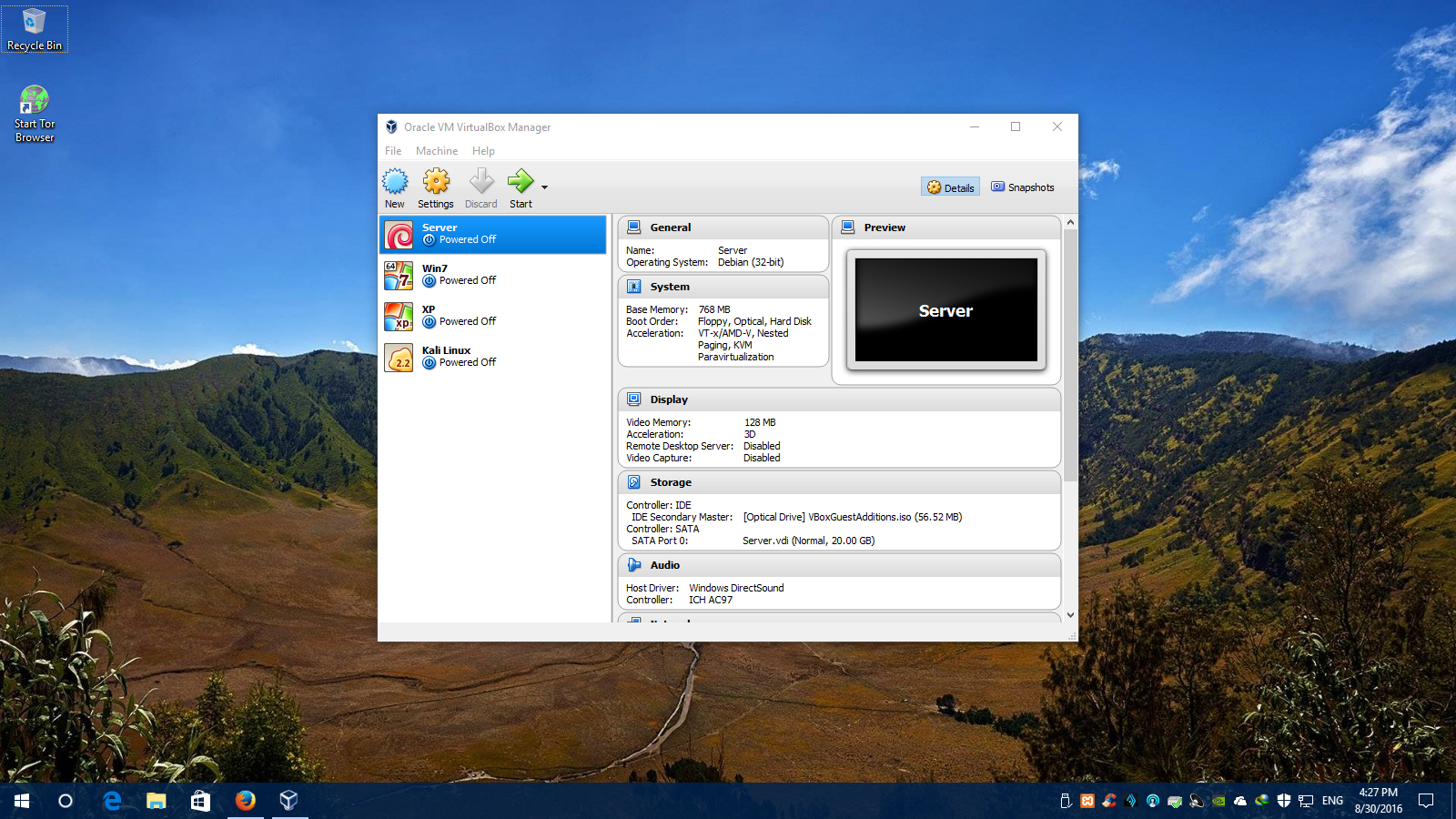Open the Help menu

[x=483, y=151]
